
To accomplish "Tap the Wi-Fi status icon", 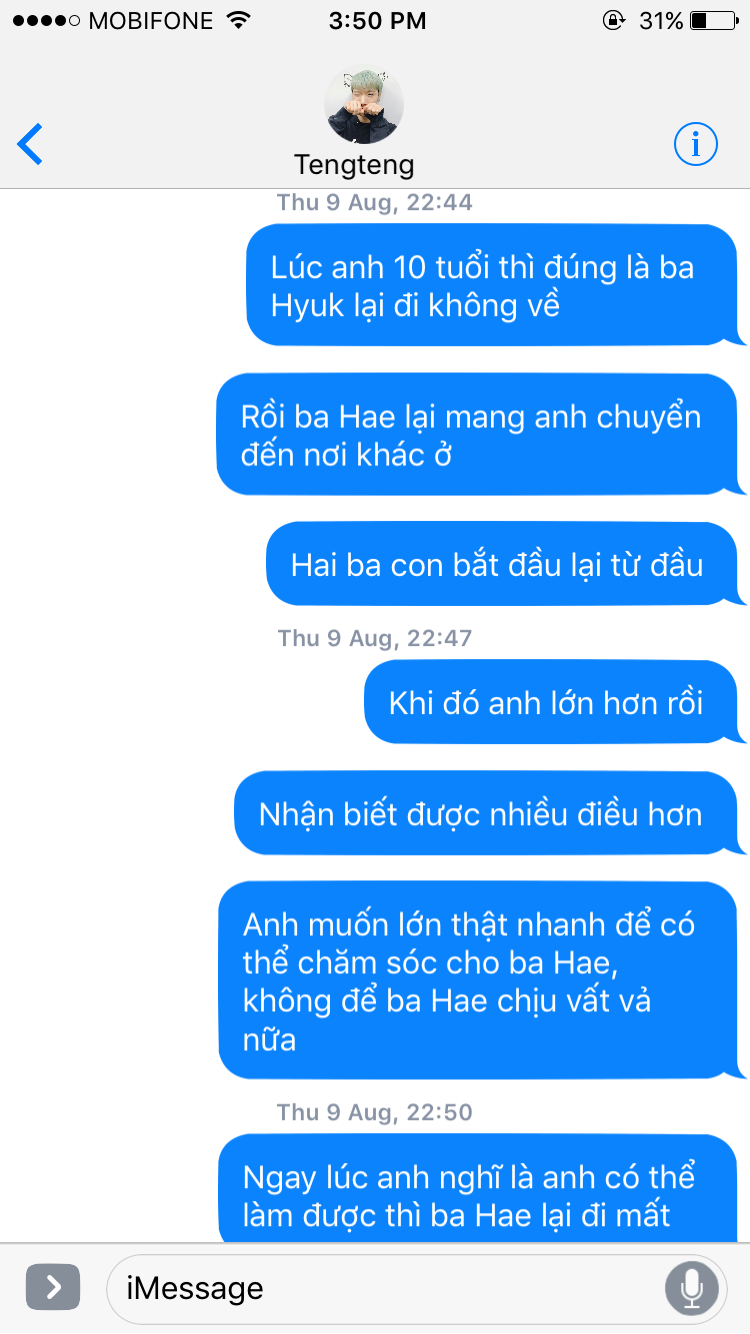I will click(239, 20).
